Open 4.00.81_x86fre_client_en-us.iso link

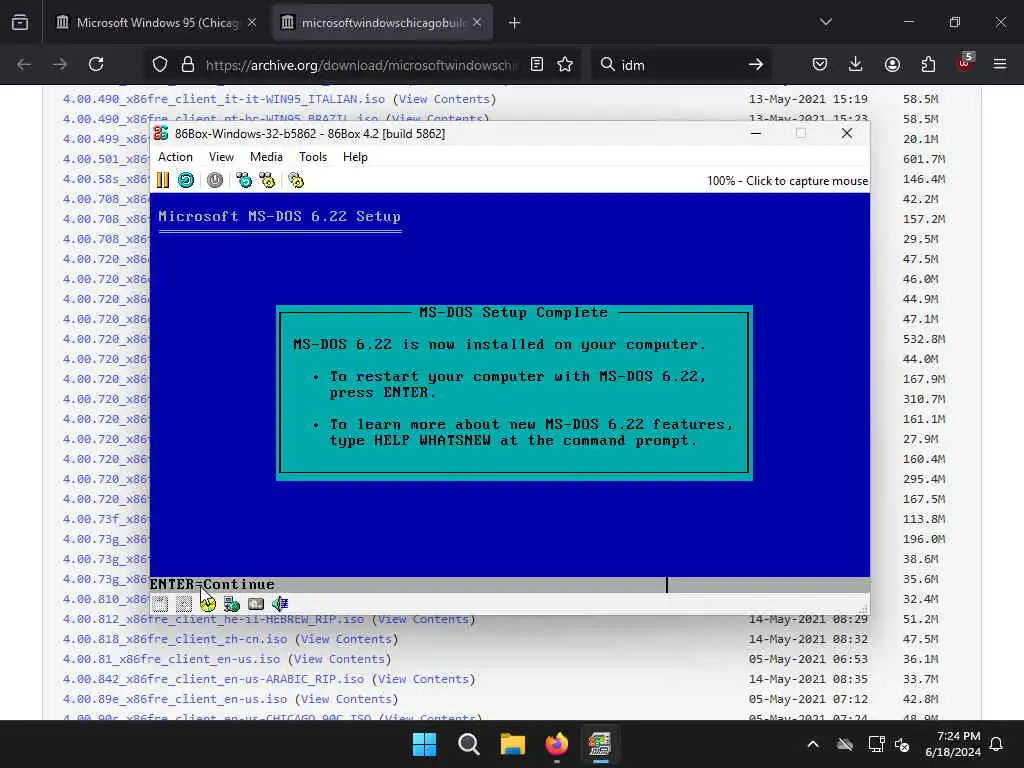(171, 659)
